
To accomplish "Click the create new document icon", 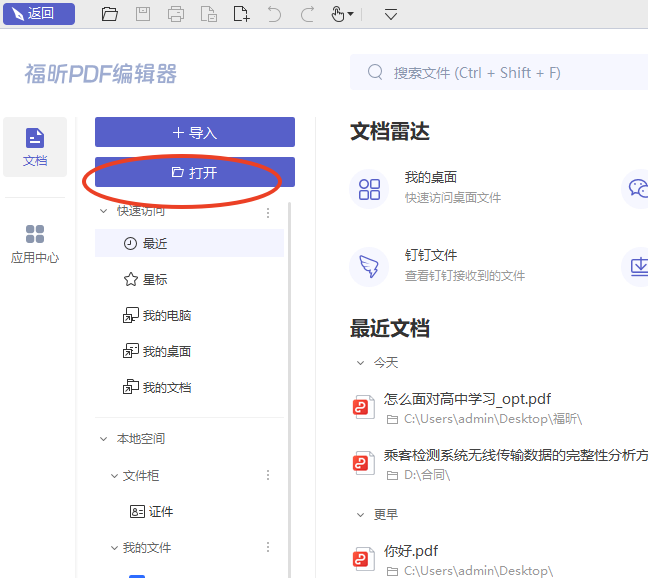I will [241, 14].
